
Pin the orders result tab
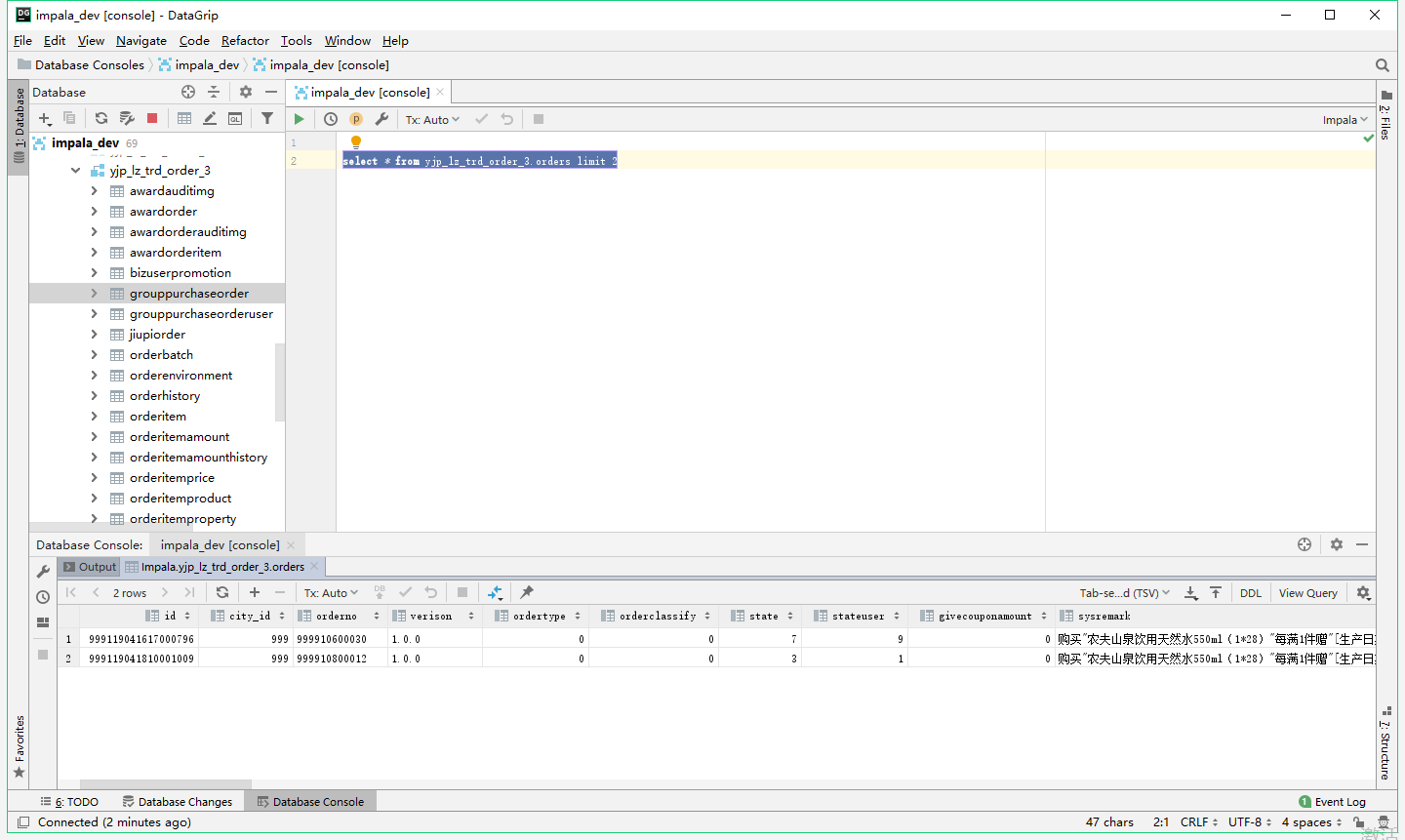525,592
